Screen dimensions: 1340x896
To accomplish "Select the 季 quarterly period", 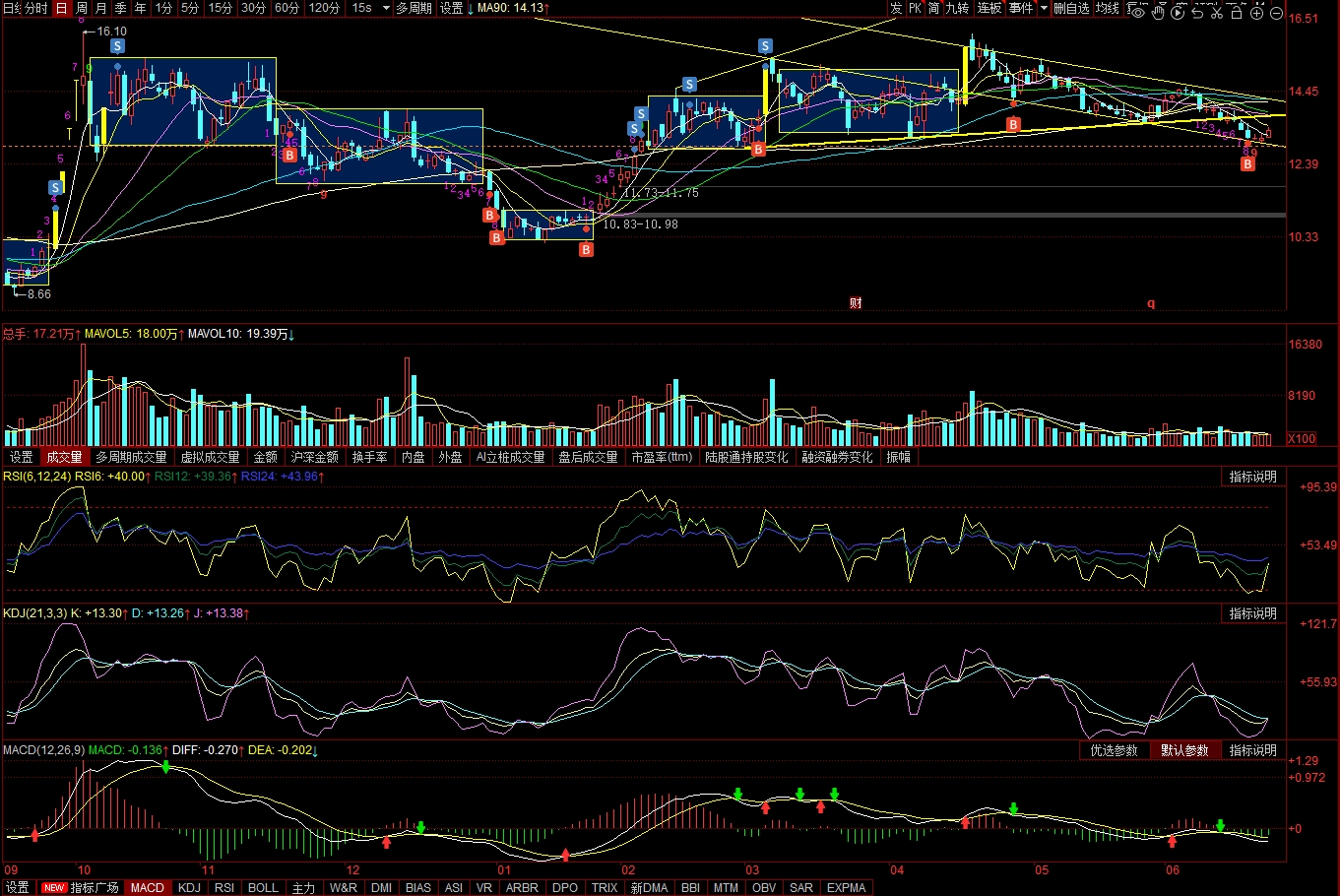I will click(120, 8).
